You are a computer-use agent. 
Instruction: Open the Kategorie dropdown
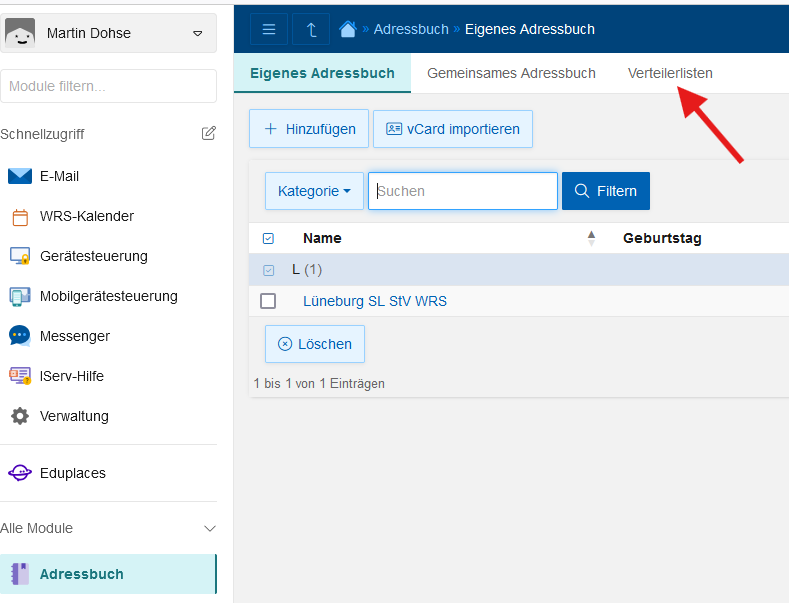click(x=314, y=191)
